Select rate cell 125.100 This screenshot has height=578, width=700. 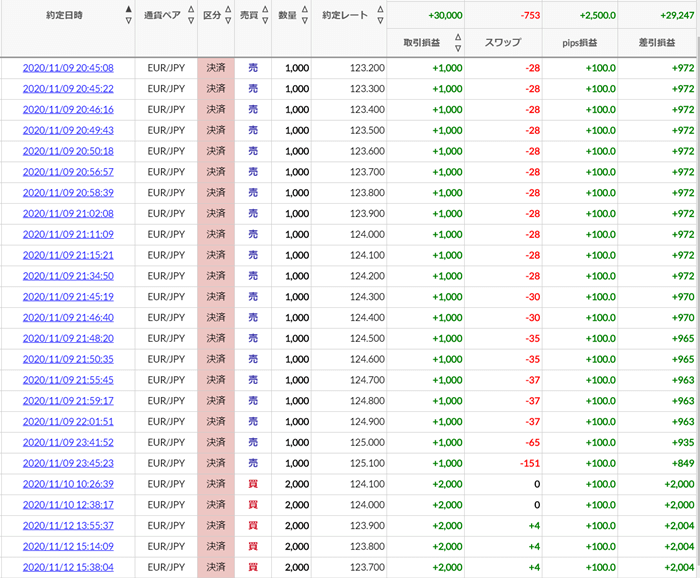point(367,463)
